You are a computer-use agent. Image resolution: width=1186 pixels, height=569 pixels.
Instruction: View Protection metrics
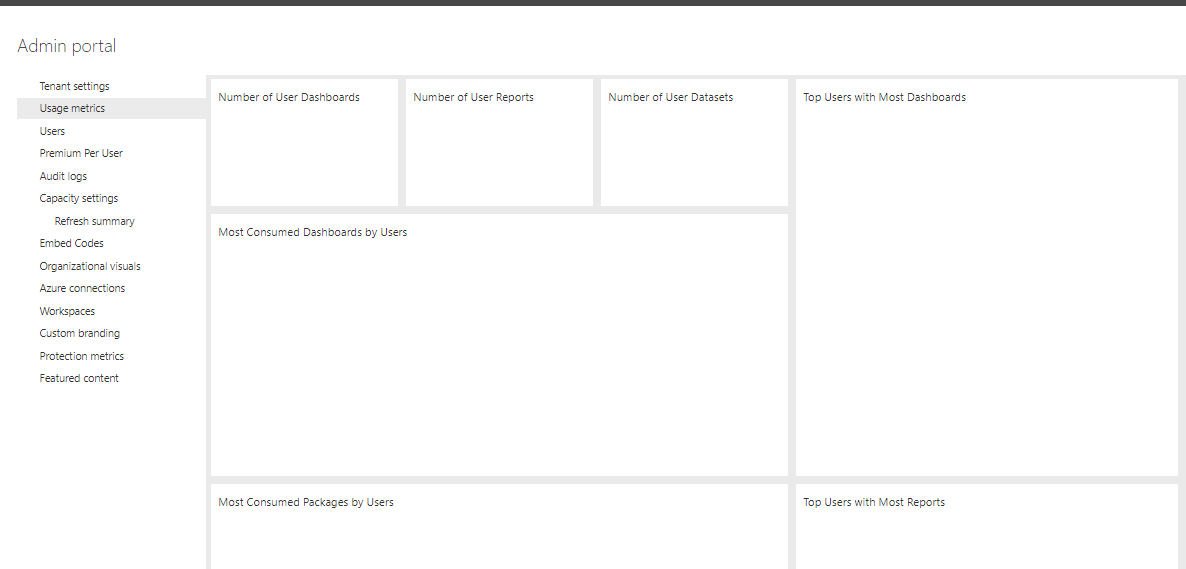82,356
